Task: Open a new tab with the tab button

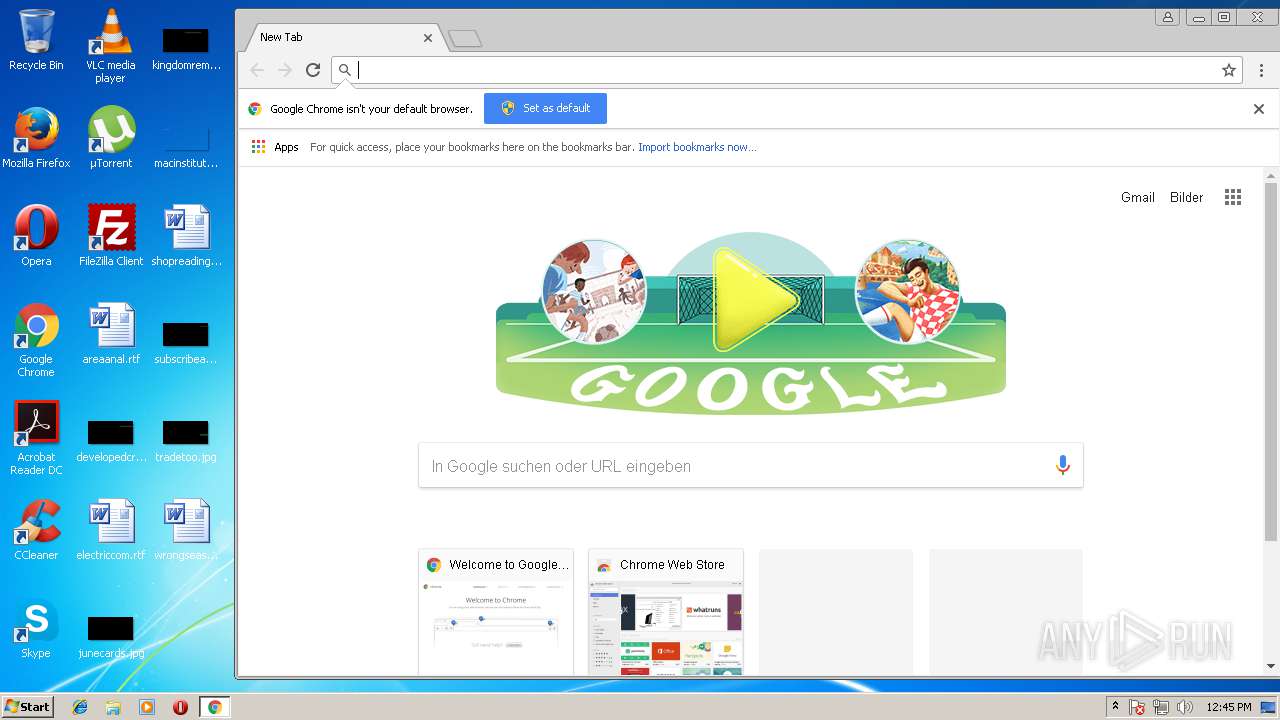Action: 465,39
